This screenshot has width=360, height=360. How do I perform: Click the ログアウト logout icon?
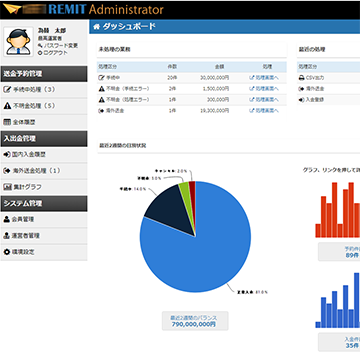(x=40, y=53)
